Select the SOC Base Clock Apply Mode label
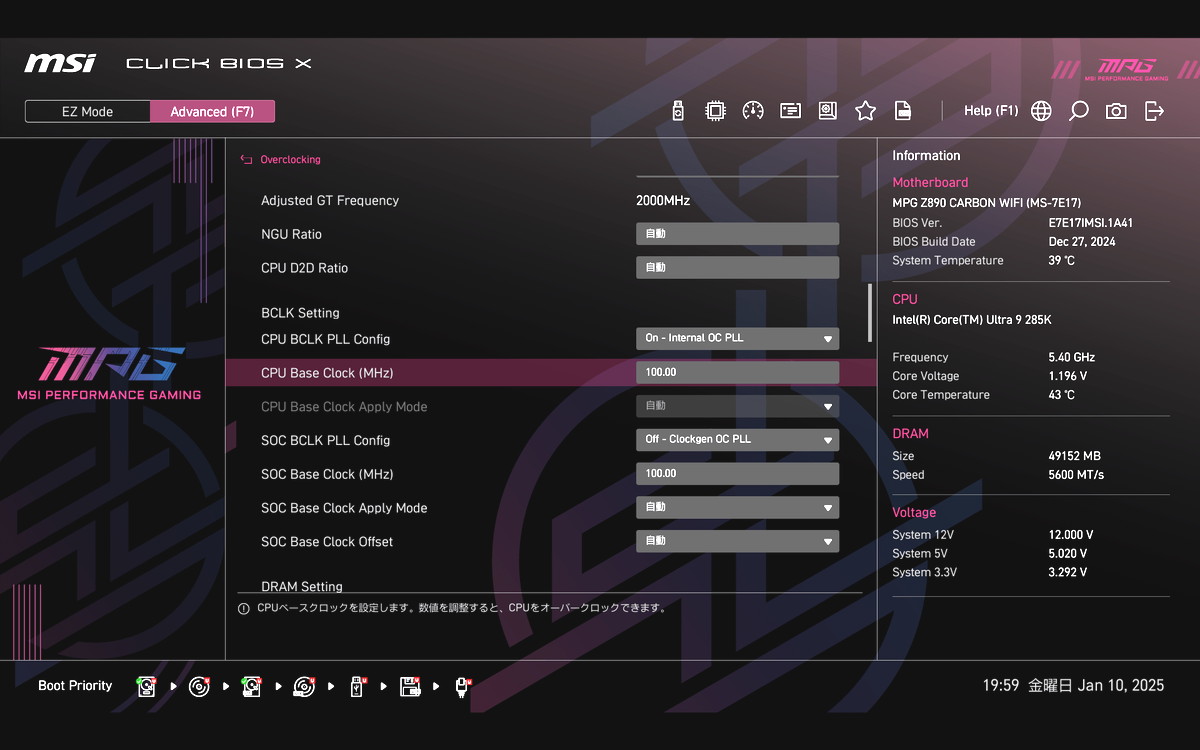Screen dimensions: 1200x750 [344, 508]
